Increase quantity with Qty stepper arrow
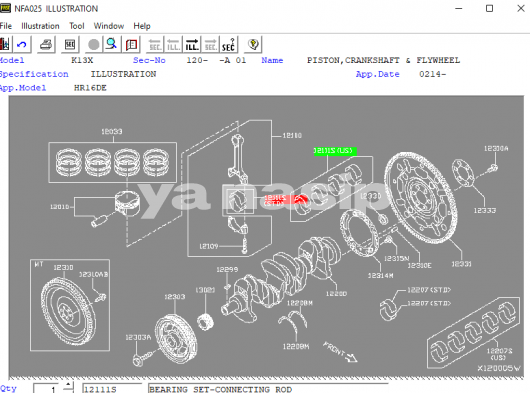 tap(68, 385)
